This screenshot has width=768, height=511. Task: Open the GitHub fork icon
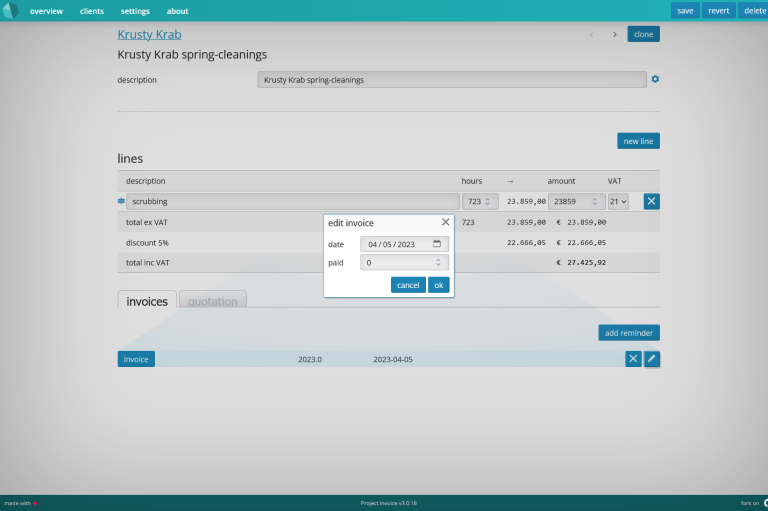coord(766,503)
